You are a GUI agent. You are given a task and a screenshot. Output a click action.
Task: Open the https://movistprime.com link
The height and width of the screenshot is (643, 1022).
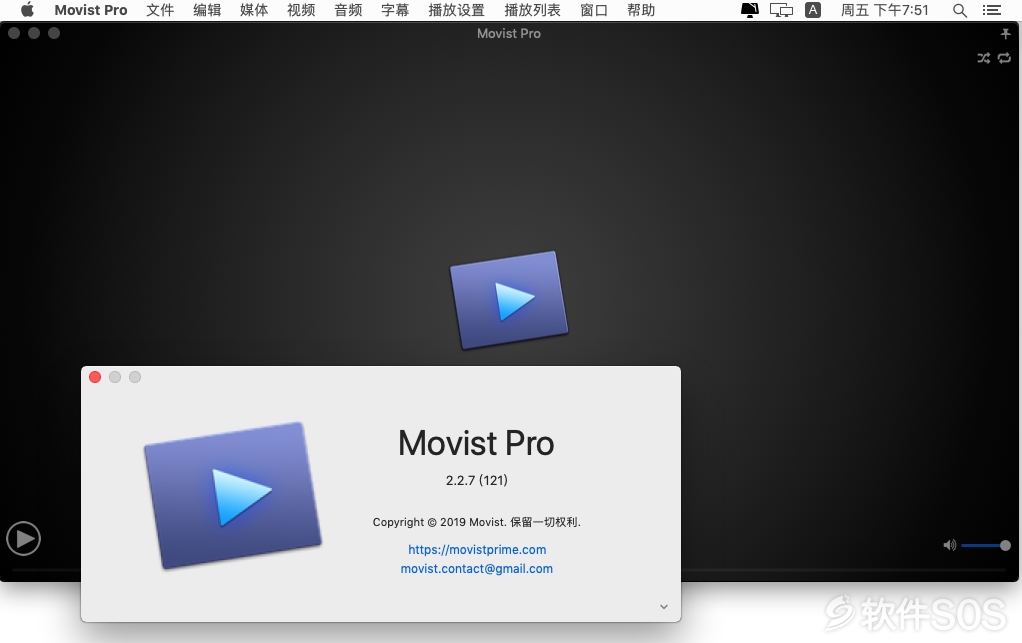click(x=477, y=549)
